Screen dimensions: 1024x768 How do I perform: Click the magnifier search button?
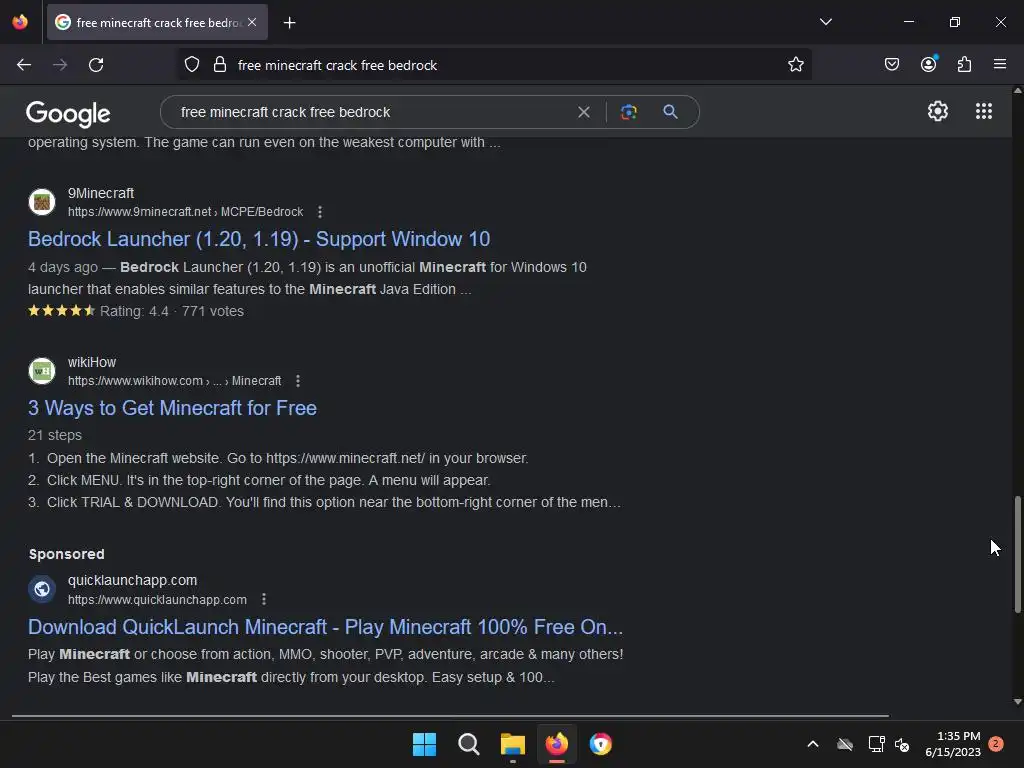(670, 112)
